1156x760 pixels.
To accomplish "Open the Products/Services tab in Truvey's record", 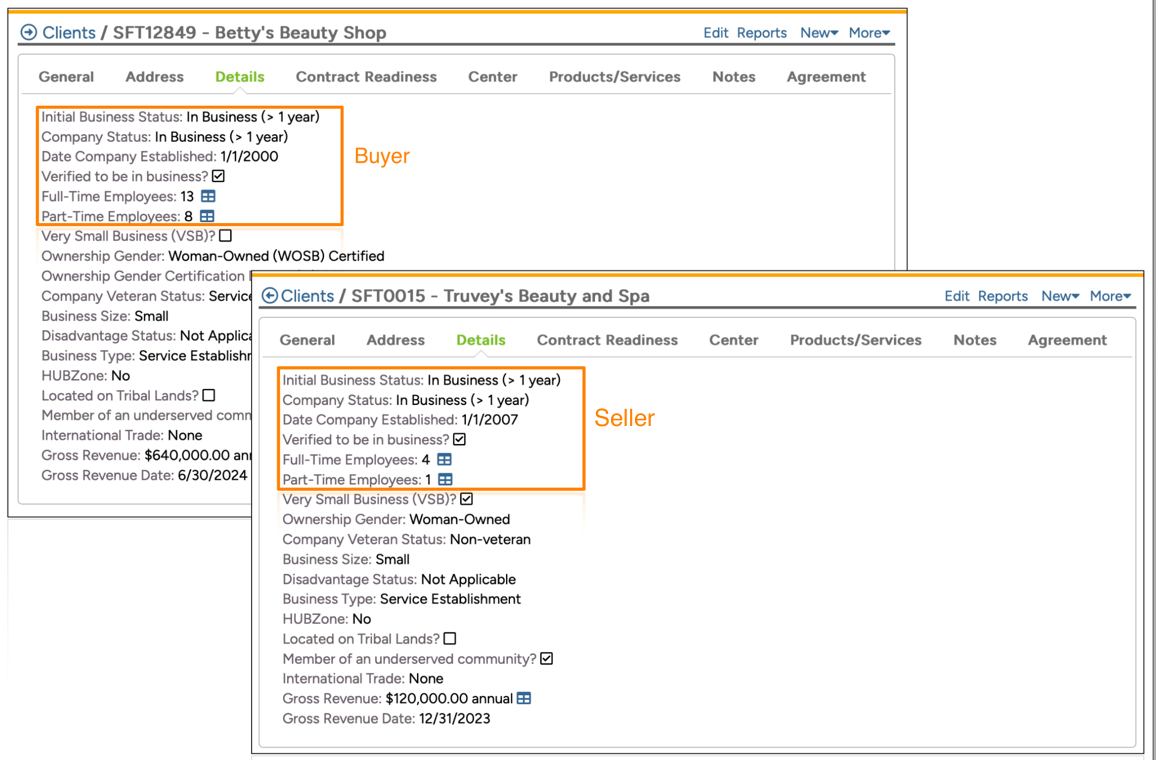I will 855,340.
